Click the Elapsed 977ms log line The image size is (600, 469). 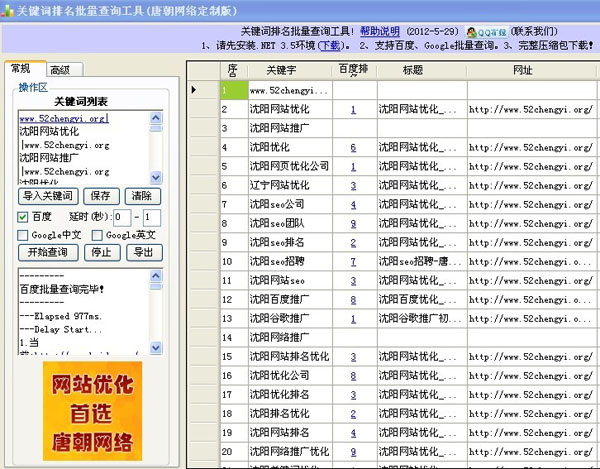(61, 316)
